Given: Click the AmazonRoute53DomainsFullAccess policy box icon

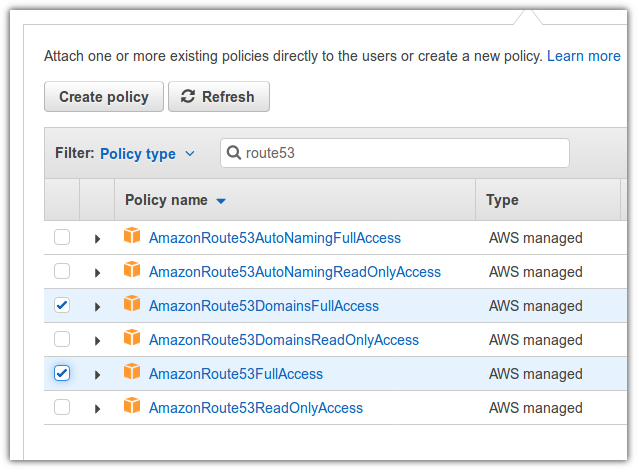Looking at the screenshot, I should (132, 303).
